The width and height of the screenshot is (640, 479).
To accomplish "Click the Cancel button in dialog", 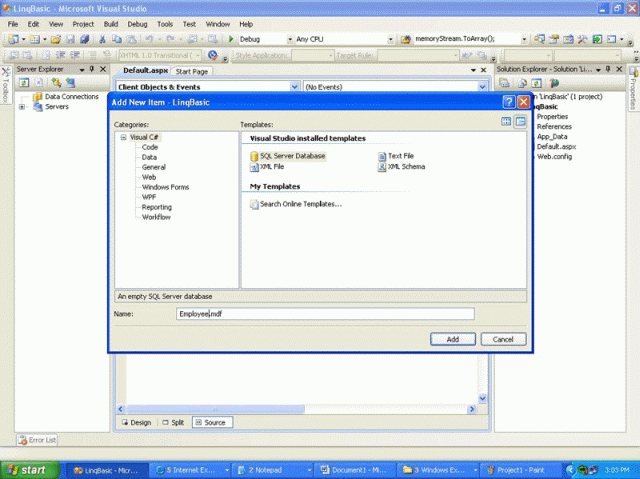I will coord(503,339).
